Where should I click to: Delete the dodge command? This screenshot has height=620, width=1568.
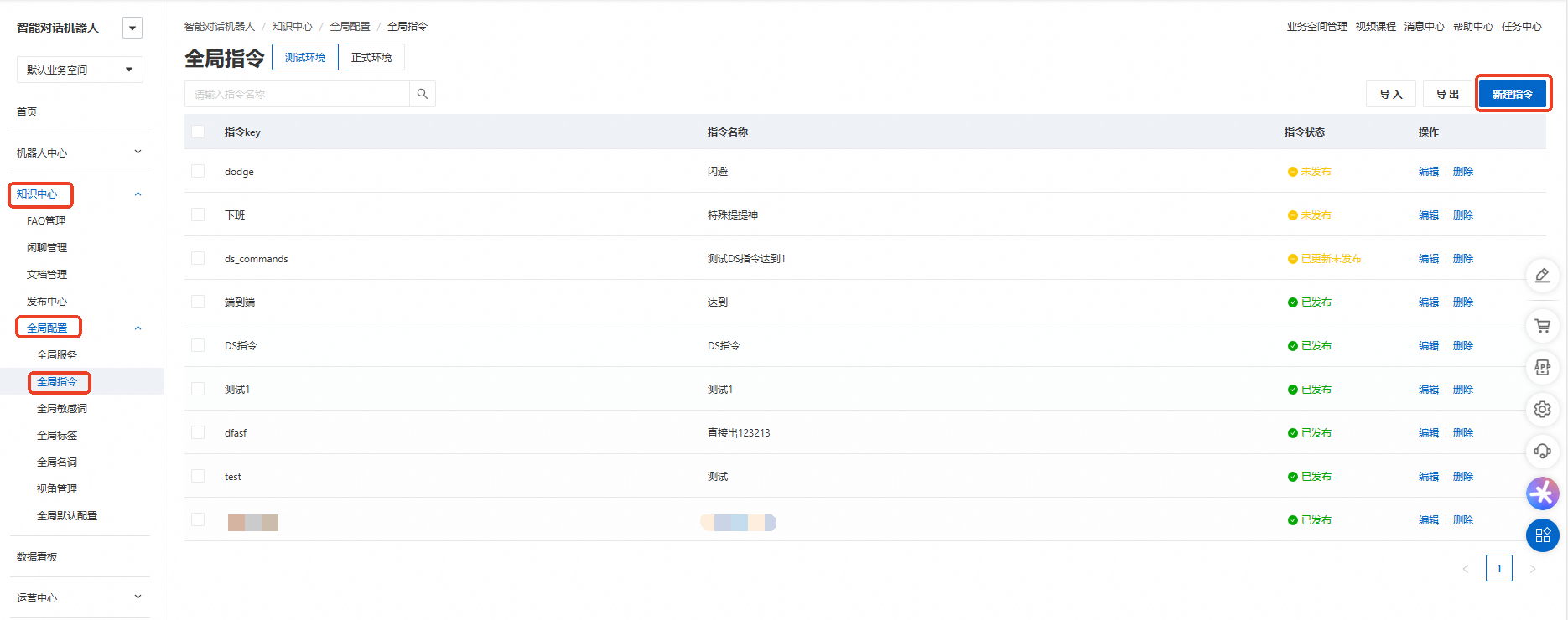click(x=1463, y=171)
